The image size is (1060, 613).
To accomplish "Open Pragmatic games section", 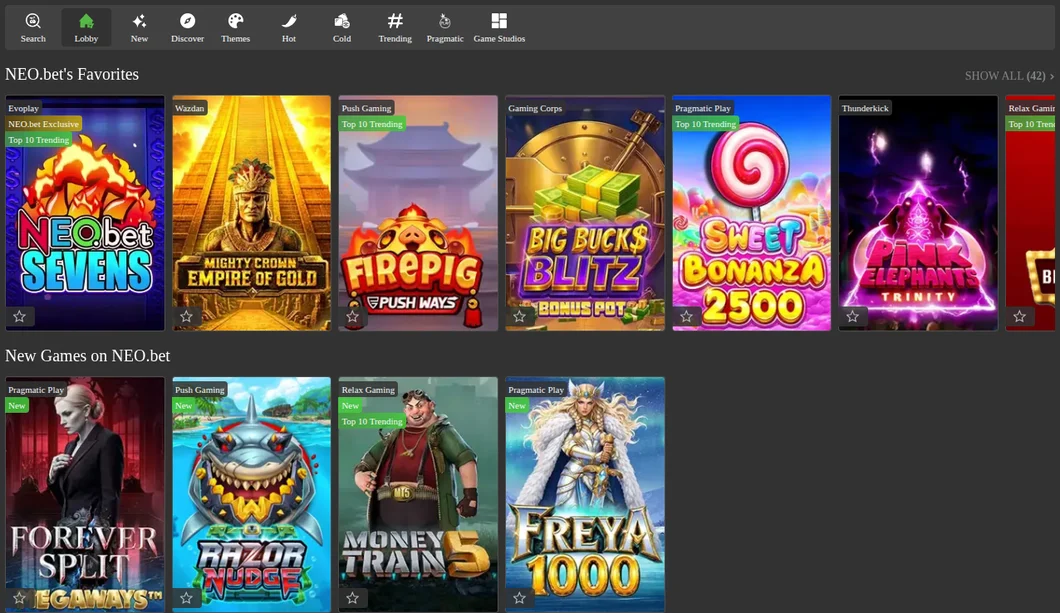I will (445, 28).
